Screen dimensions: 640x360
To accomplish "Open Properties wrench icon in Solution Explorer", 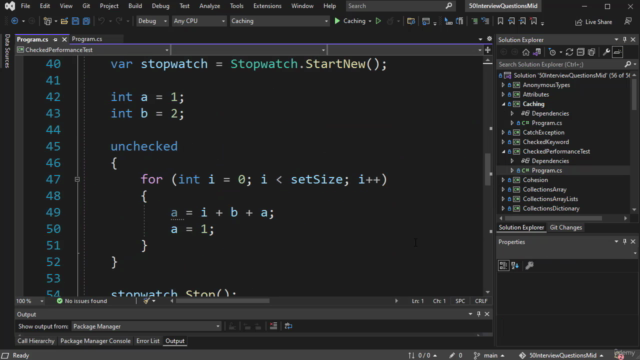I will (607, 52).
